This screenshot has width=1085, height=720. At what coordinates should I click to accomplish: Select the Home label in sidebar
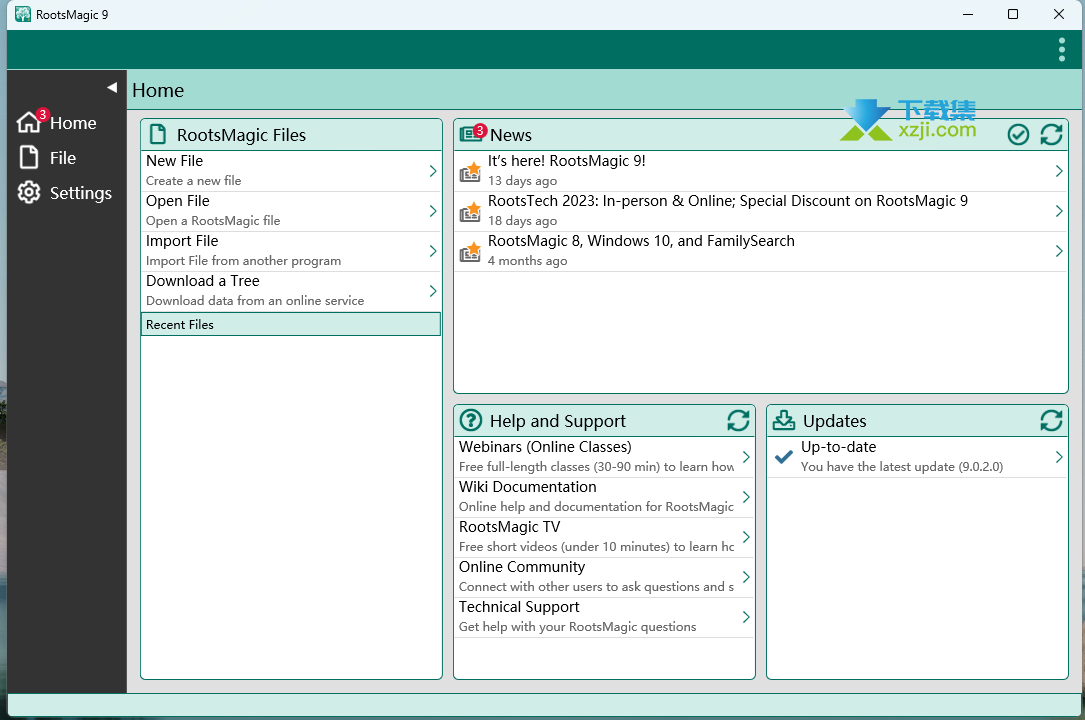point(73,123)
